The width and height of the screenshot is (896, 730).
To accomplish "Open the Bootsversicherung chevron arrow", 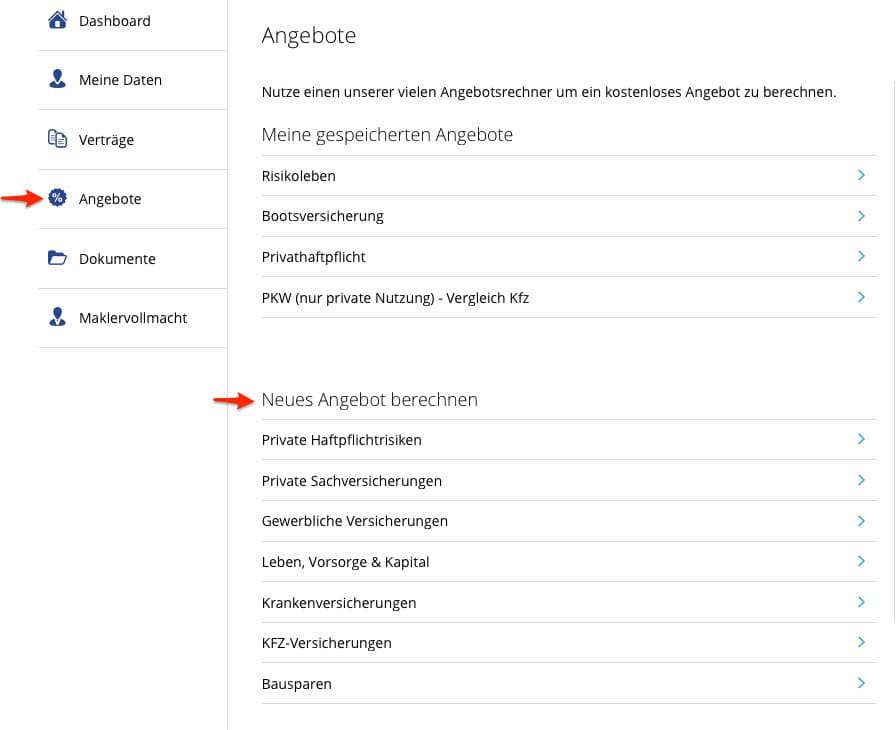I will pyautogui.click(x=861, y=216).
